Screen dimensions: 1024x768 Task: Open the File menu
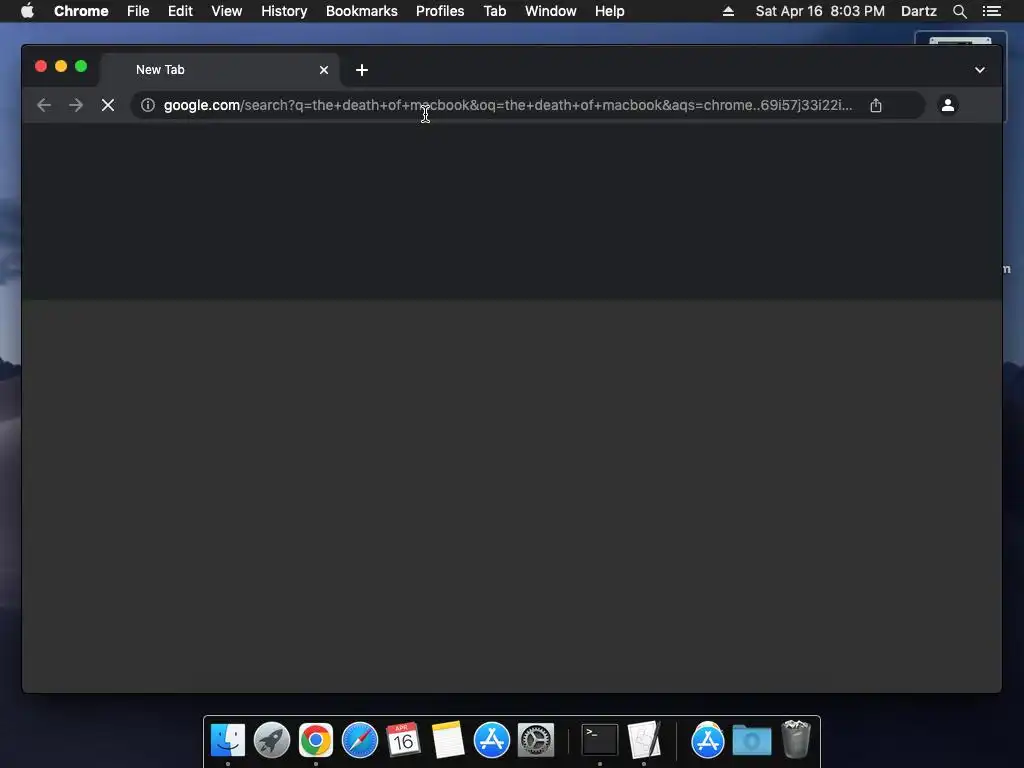pyautogui.click(x=138, y=11)
